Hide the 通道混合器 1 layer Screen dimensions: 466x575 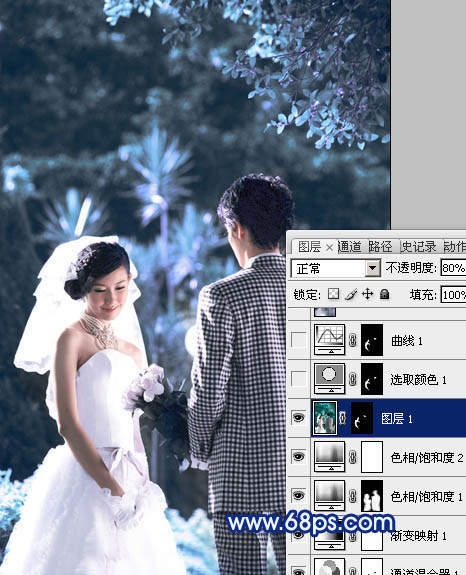[298, 571]
